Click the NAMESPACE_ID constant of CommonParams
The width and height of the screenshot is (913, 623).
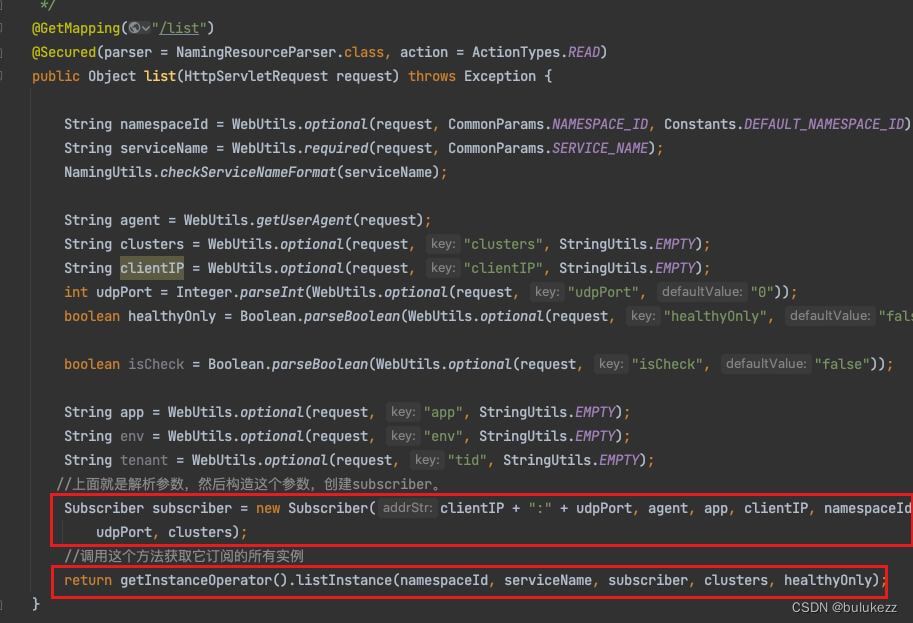coord(600,124)
